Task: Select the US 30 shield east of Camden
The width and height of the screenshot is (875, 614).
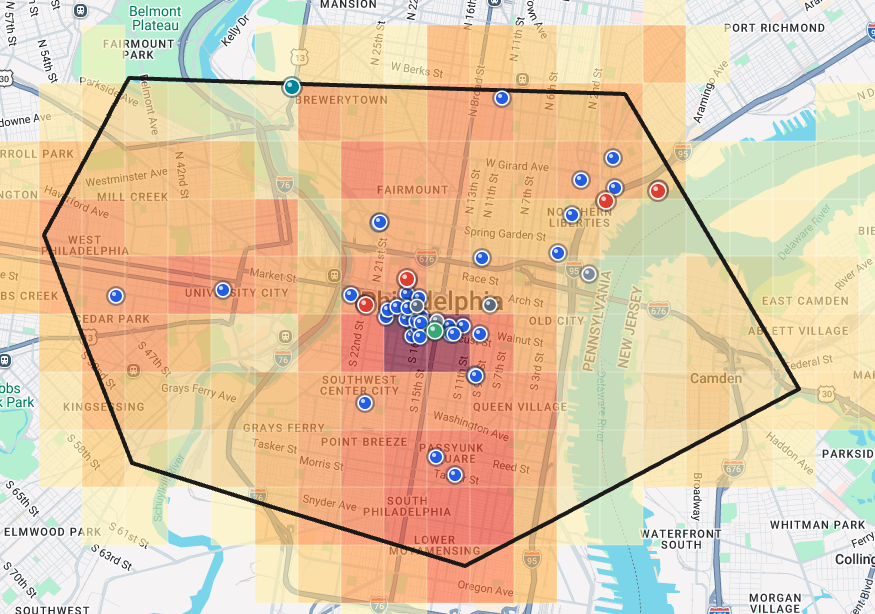Action: [x=826, y=394]
